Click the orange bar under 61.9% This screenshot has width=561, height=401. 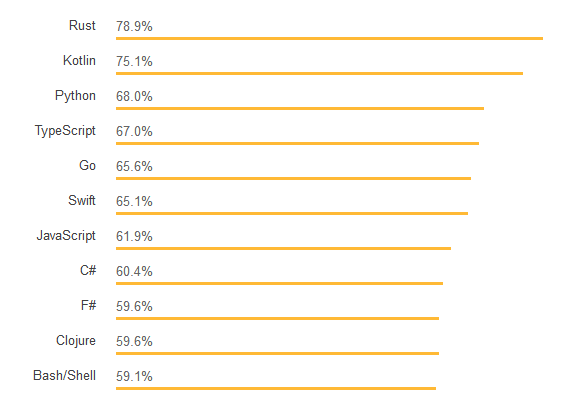click(283, 248)
